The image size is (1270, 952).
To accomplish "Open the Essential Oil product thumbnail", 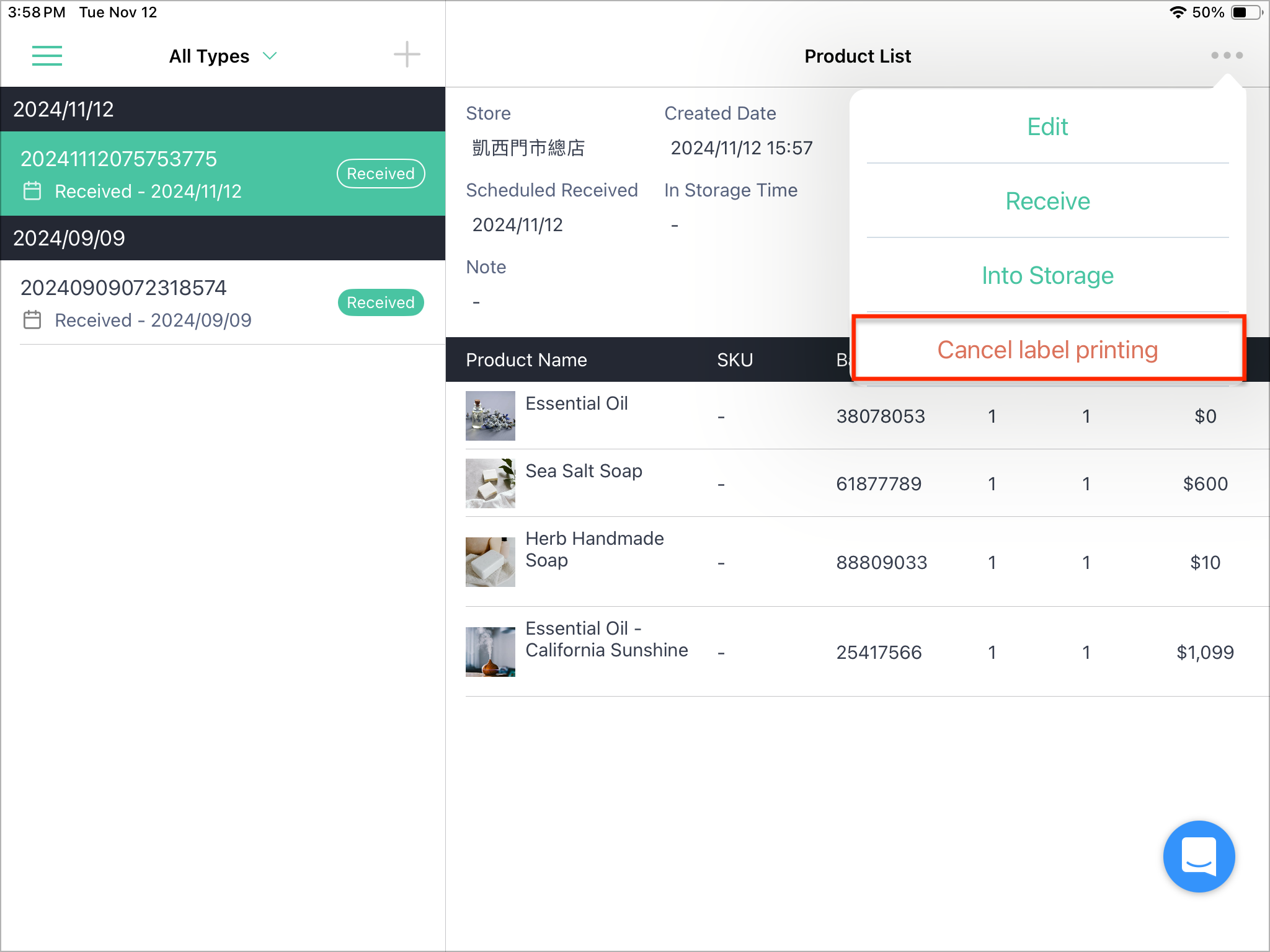I will tap(490, 416).
